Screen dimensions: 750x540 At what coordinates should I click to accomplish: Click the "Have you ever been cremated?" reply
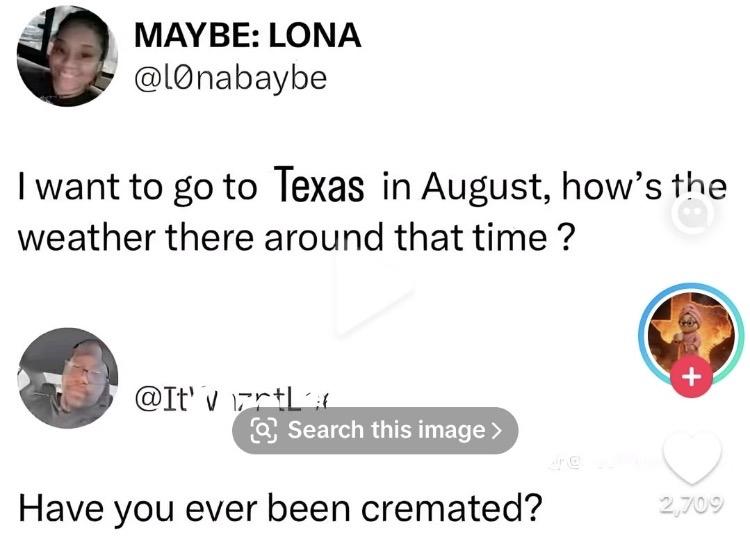click(x=280, y=509)
